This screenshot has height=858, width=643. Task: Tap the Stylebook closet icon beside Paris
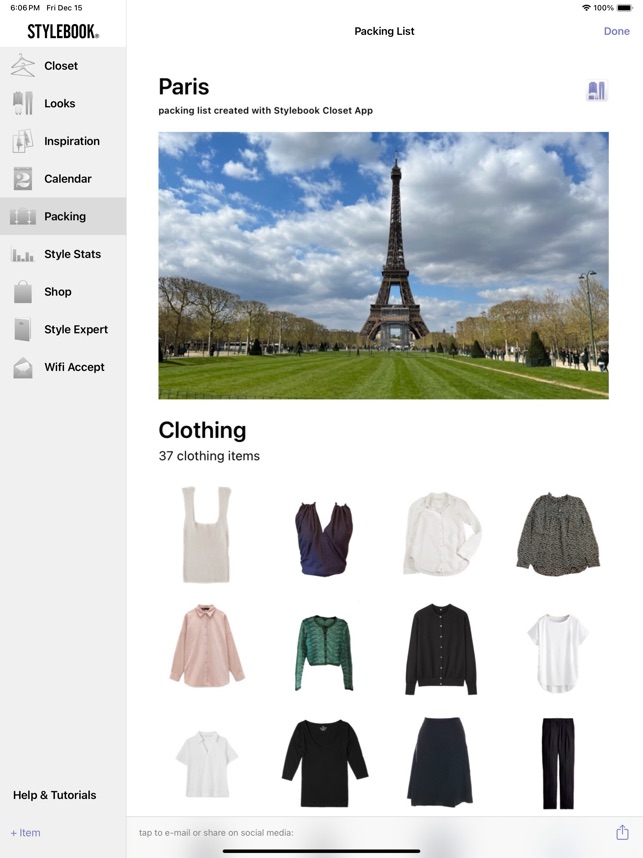point(596,90)
